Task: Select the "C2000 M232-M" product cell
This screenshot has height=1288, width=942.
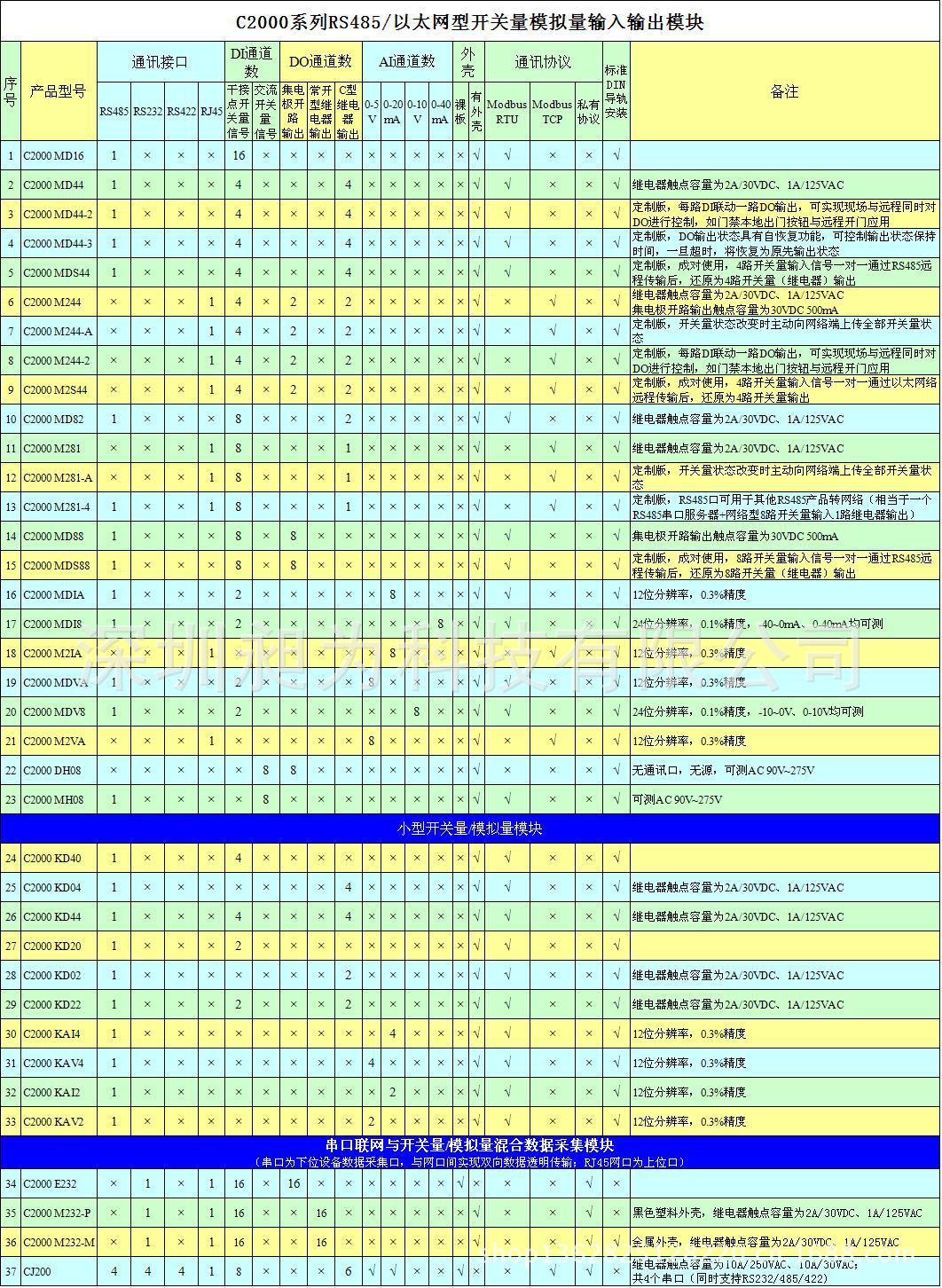Action: (x=59, y=1243)
